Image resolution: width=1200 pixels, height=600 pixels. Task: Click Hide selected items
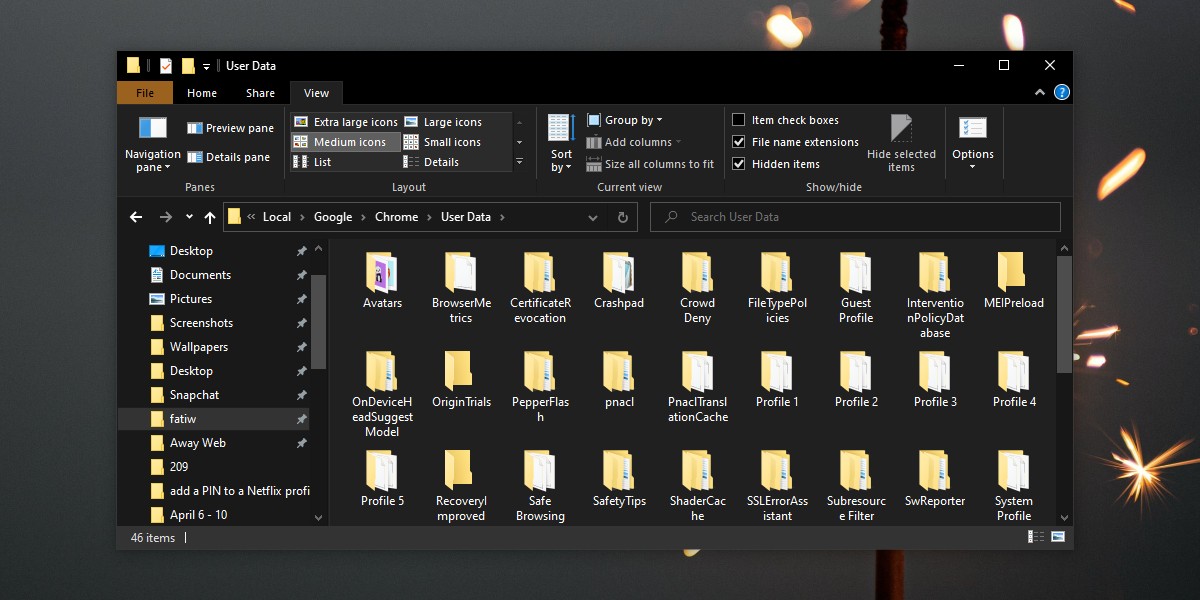coord(901,144)
